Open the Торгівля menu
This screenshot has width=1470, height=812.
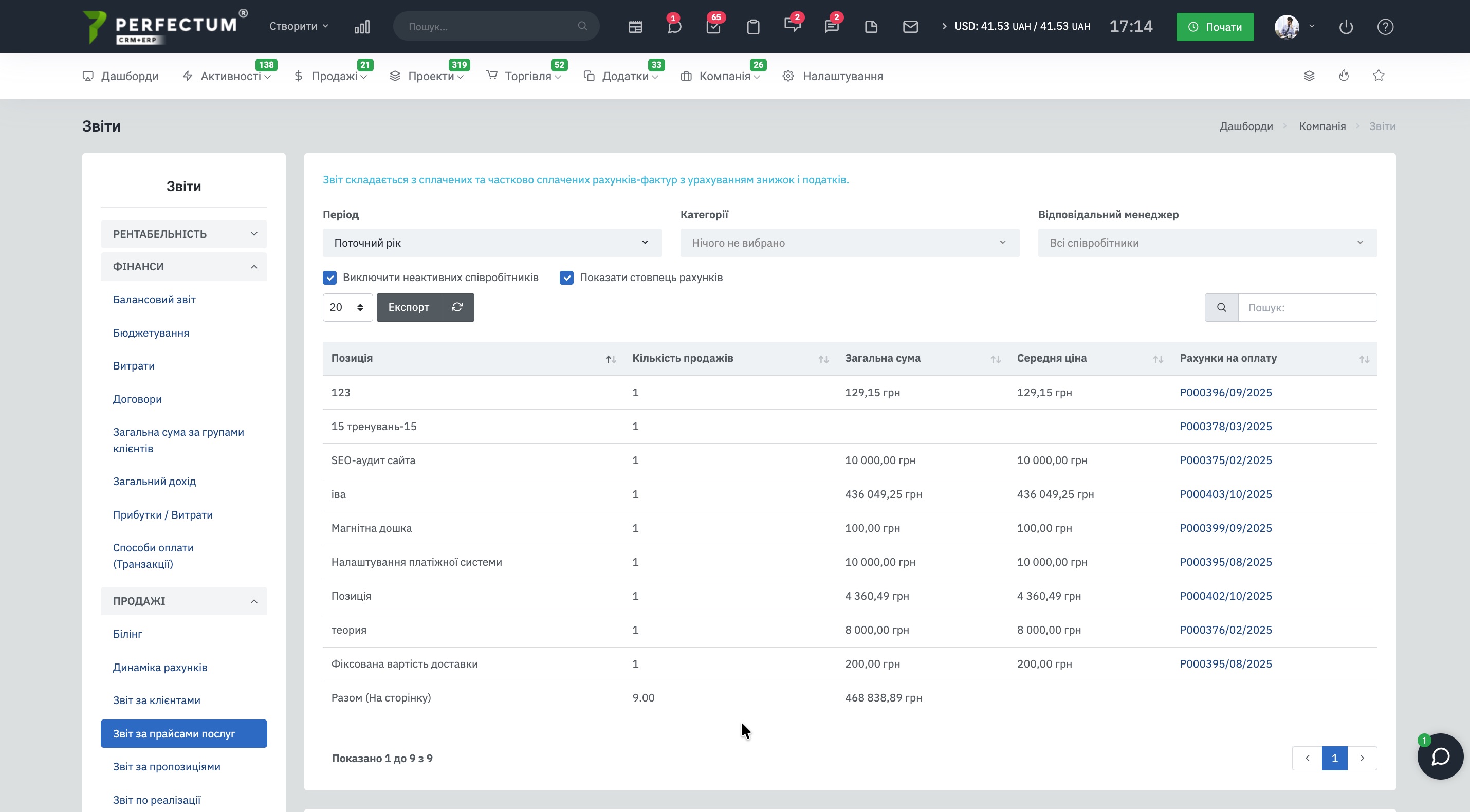pos(527,77)
